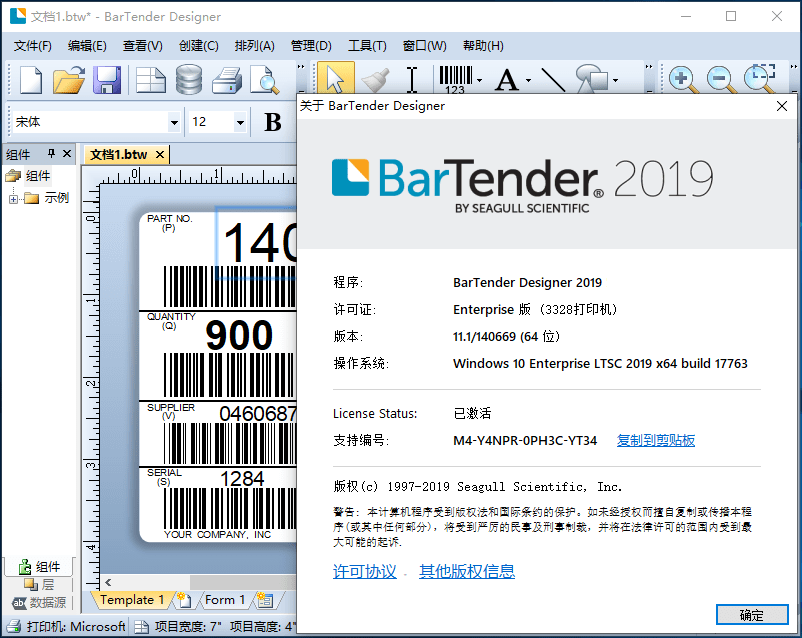Screen dimensions: 802x638
Task: Open the 许可协议 link
Action: pos(365,571)
